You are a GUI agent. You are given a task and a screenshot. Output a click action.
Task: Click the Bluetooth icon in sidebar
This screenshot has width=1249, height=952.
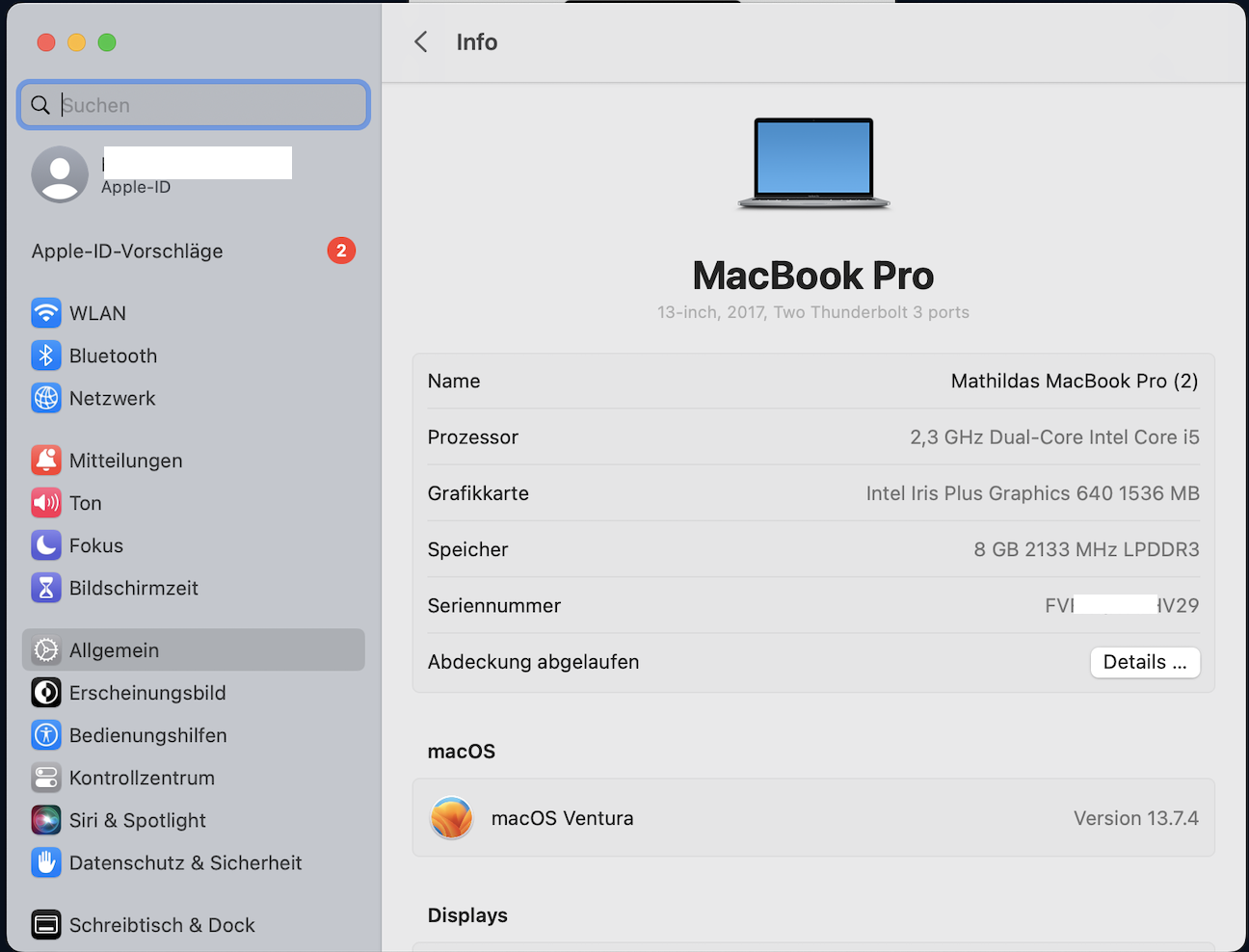click(46, 356)
